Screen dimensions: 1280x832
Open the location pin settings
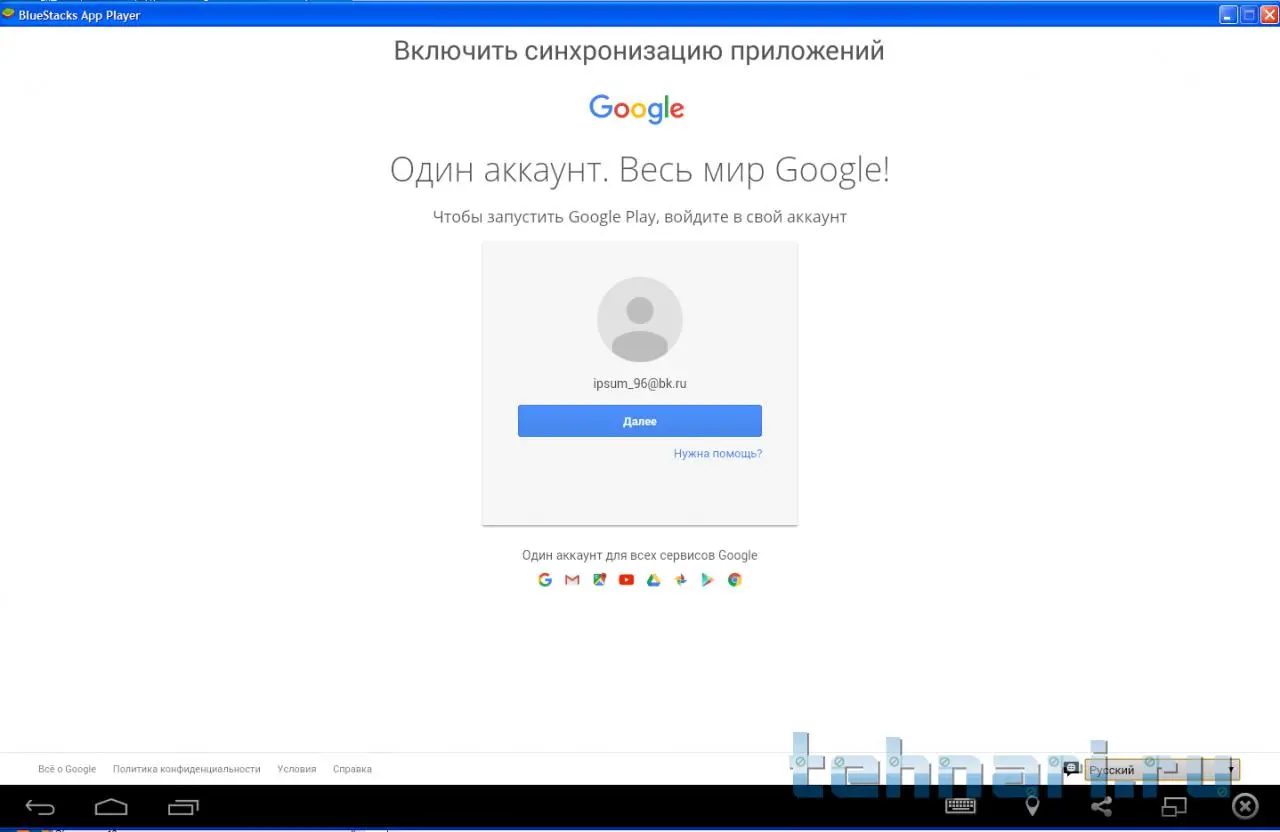1032,806
